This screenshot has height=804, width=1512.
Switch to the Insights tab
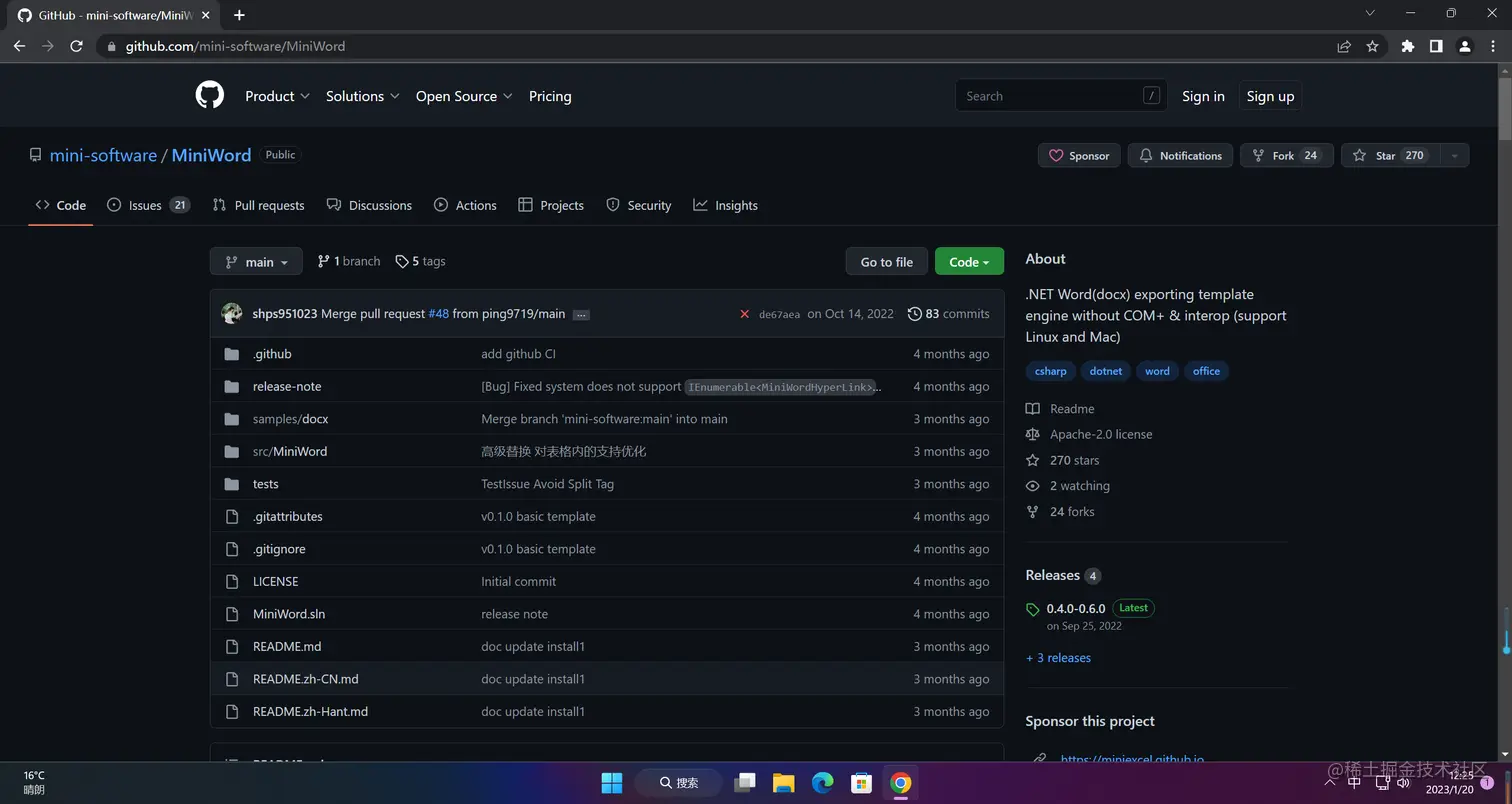pos(725,205)
